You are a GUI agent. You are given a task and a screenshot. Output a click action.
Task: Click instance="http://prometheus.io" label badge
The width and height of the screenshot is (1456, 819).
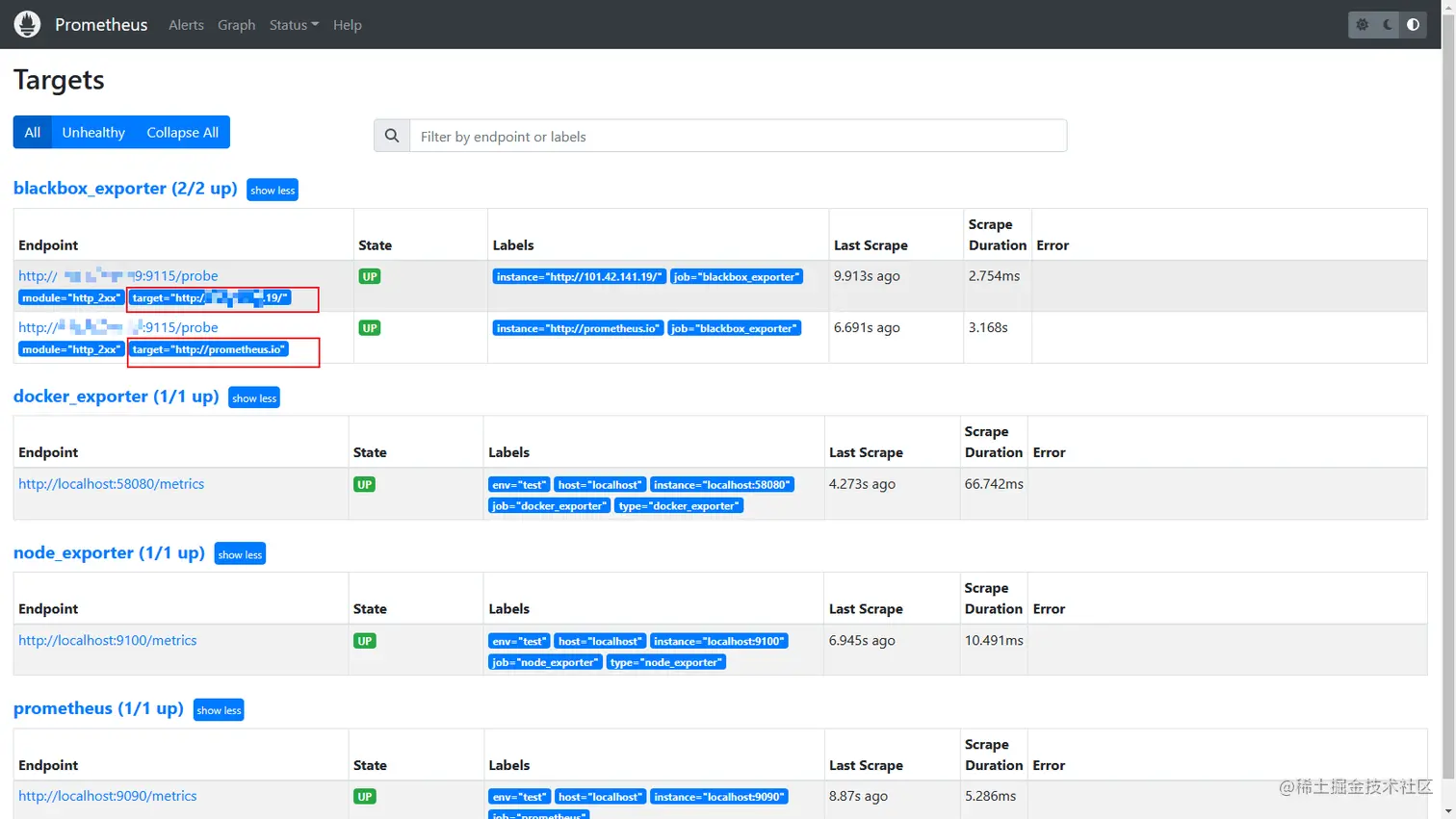(578, 328)
